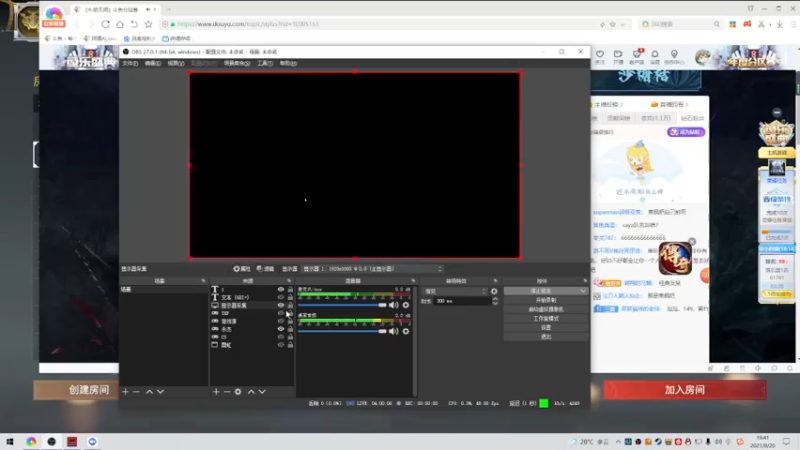Adjust 麦克风/Aux volume slider
This screenshot has height=450, width=800.
(342, 305)
